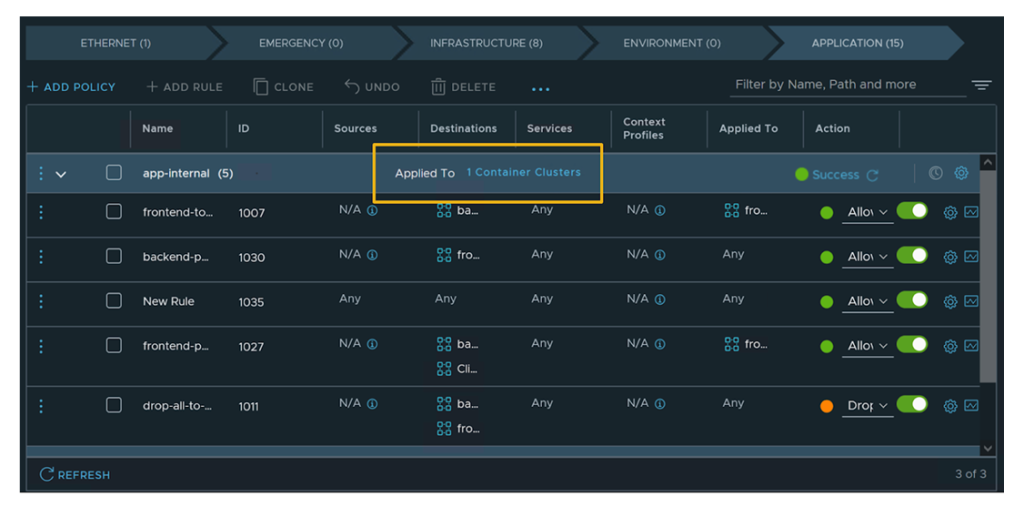The width and height of the screenshot is (1024, 507).
Task: Switch to the ETHERNET (1) tab
Action: coord(115,43)
